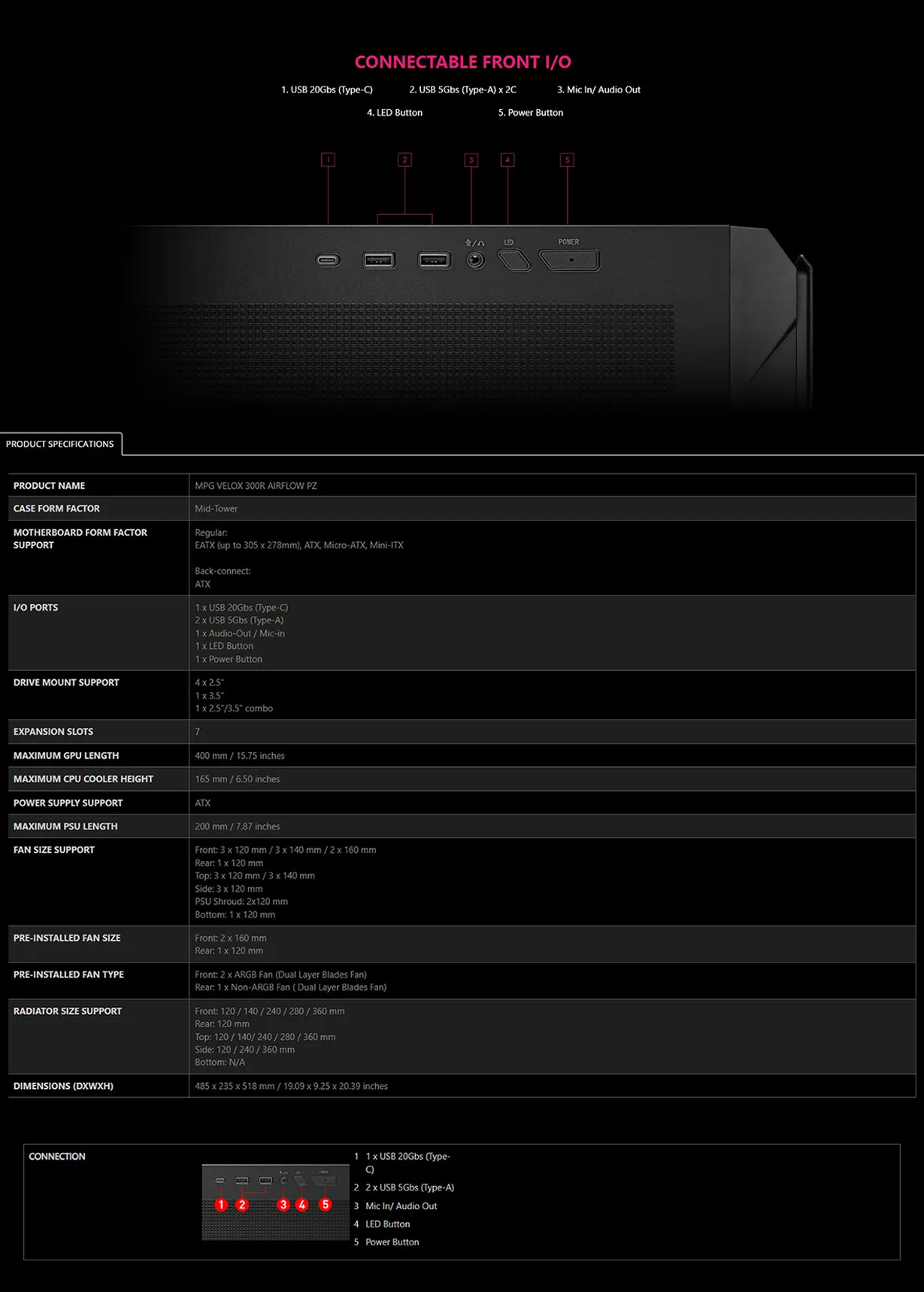Click the '3. Mic In/ Audio Out' caption
Viewport: 924px width, 1292px height.
pyautogui.click(x=598, y=89)
